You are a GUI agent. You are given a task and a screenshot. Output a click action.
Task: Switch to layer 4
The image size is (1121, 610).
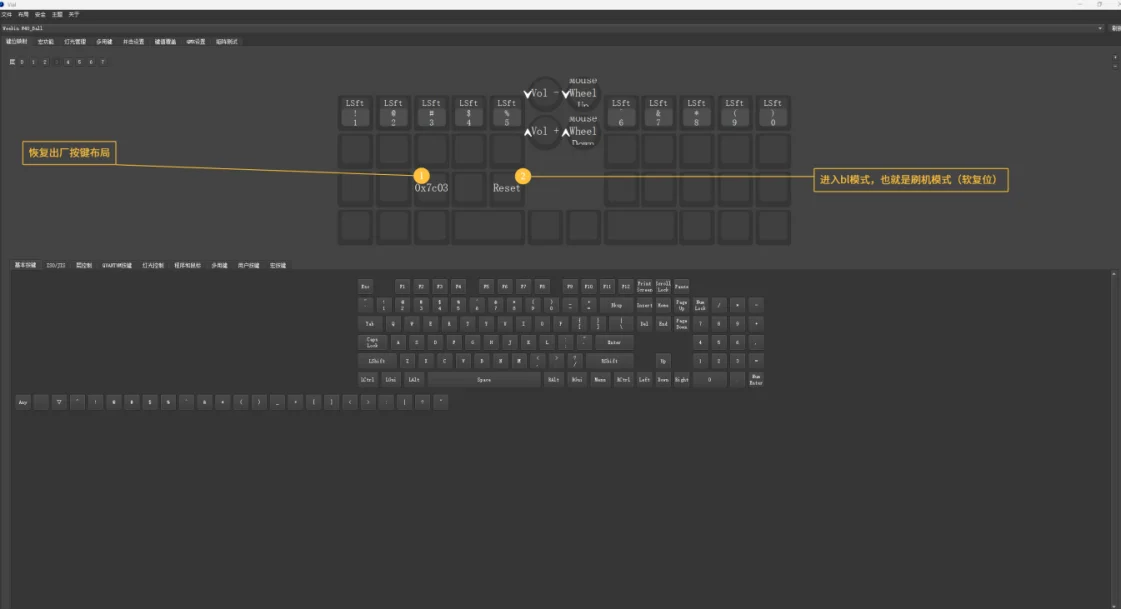[x=69, y=62]
